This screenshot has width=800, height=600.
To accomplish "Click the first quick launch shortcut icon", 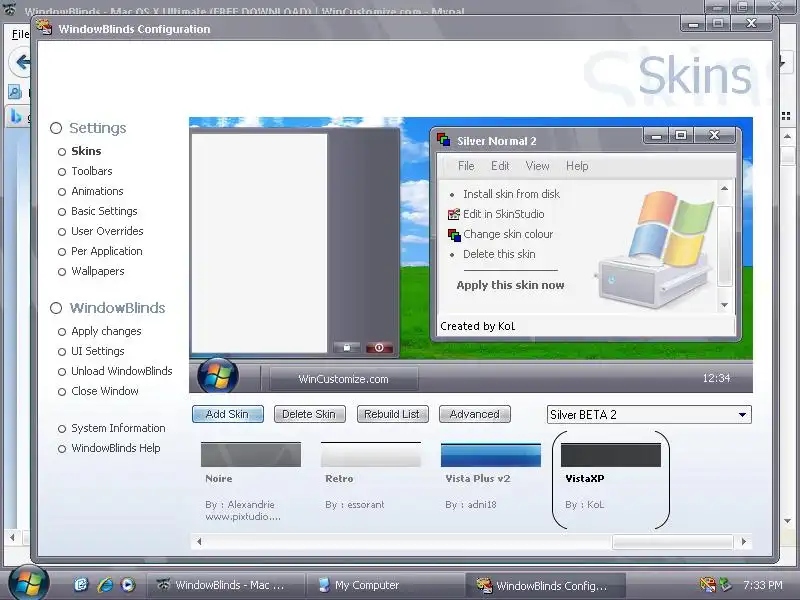I will pyautogui.click(x=81, y=585).
